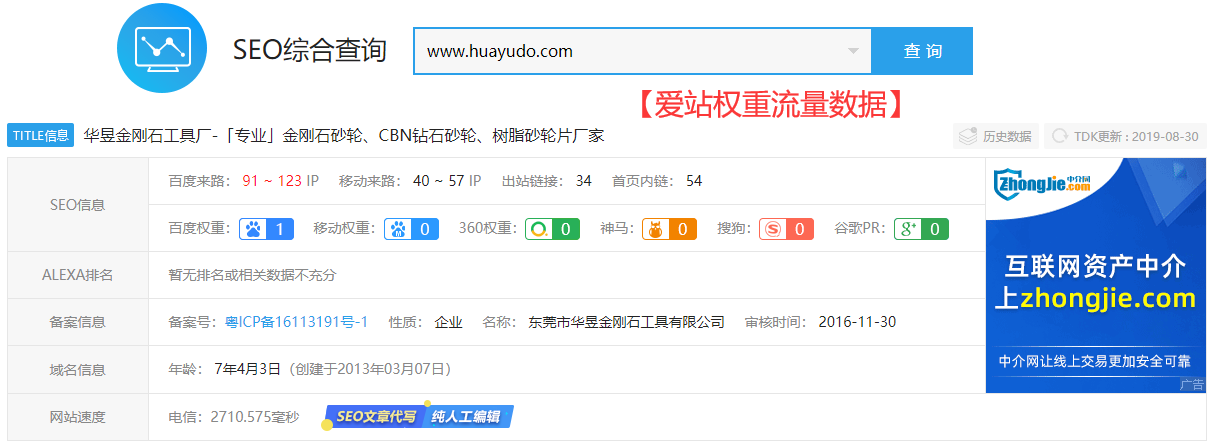Click the SEO monitor logo icon
This screenshot has width=1217, height=447.
pos(161,48)
